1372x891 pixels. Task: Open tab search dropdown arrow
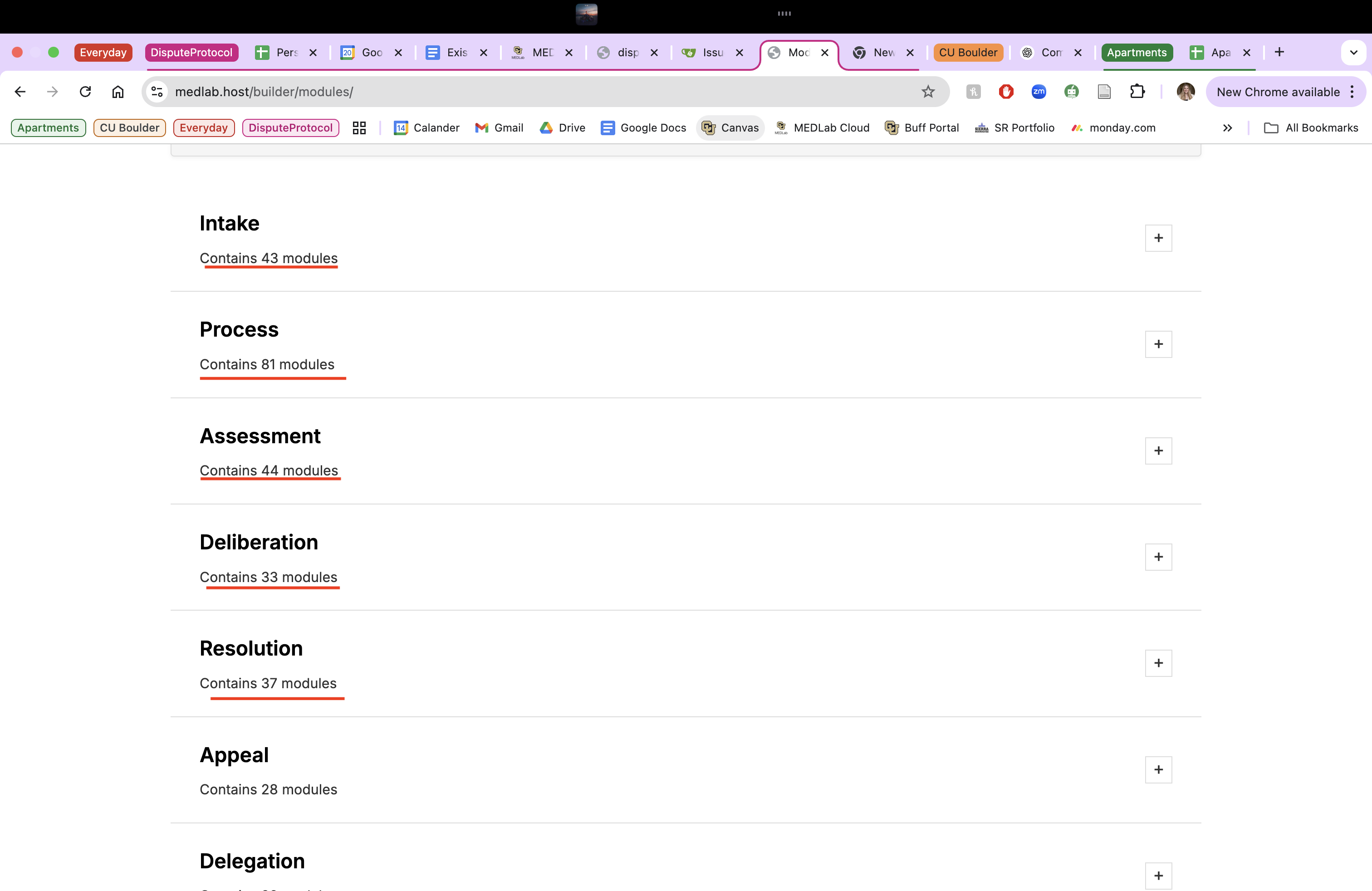point(1353,53)
